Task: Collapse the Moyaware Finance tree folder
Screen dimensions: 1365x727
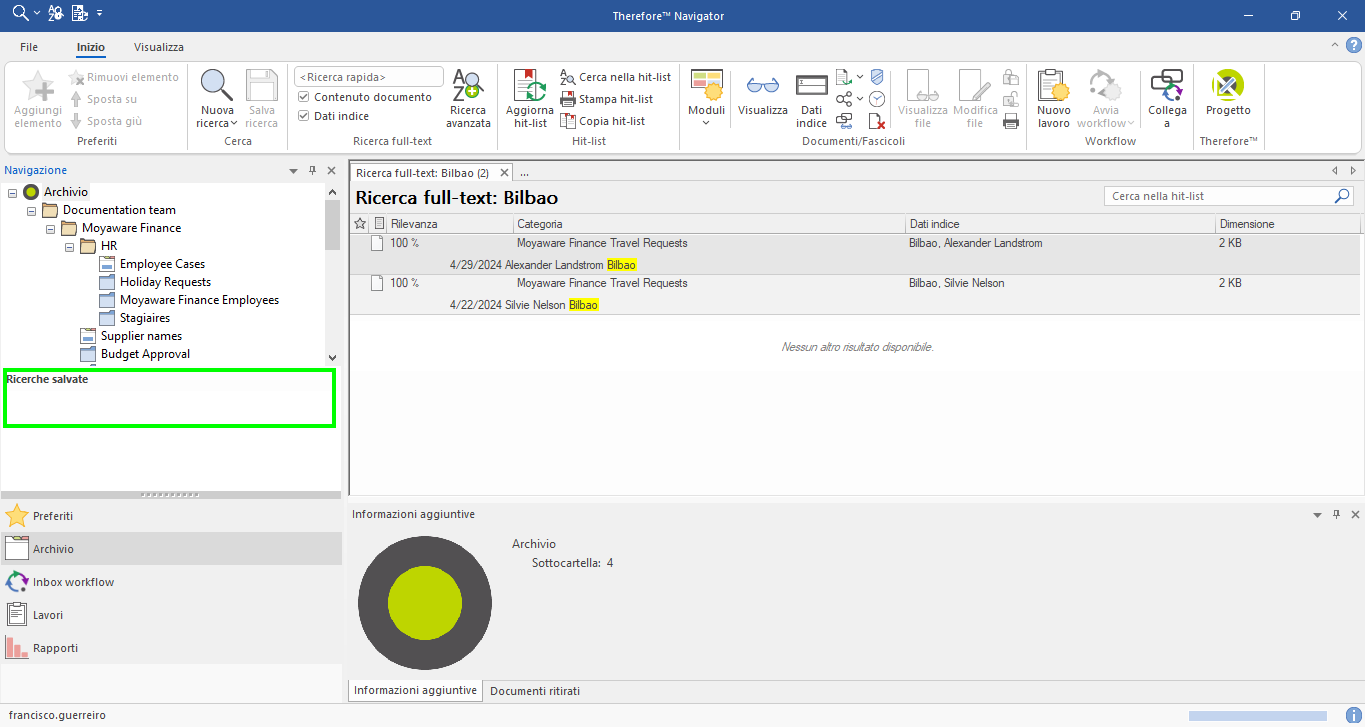Action: (x=50, y=228)
